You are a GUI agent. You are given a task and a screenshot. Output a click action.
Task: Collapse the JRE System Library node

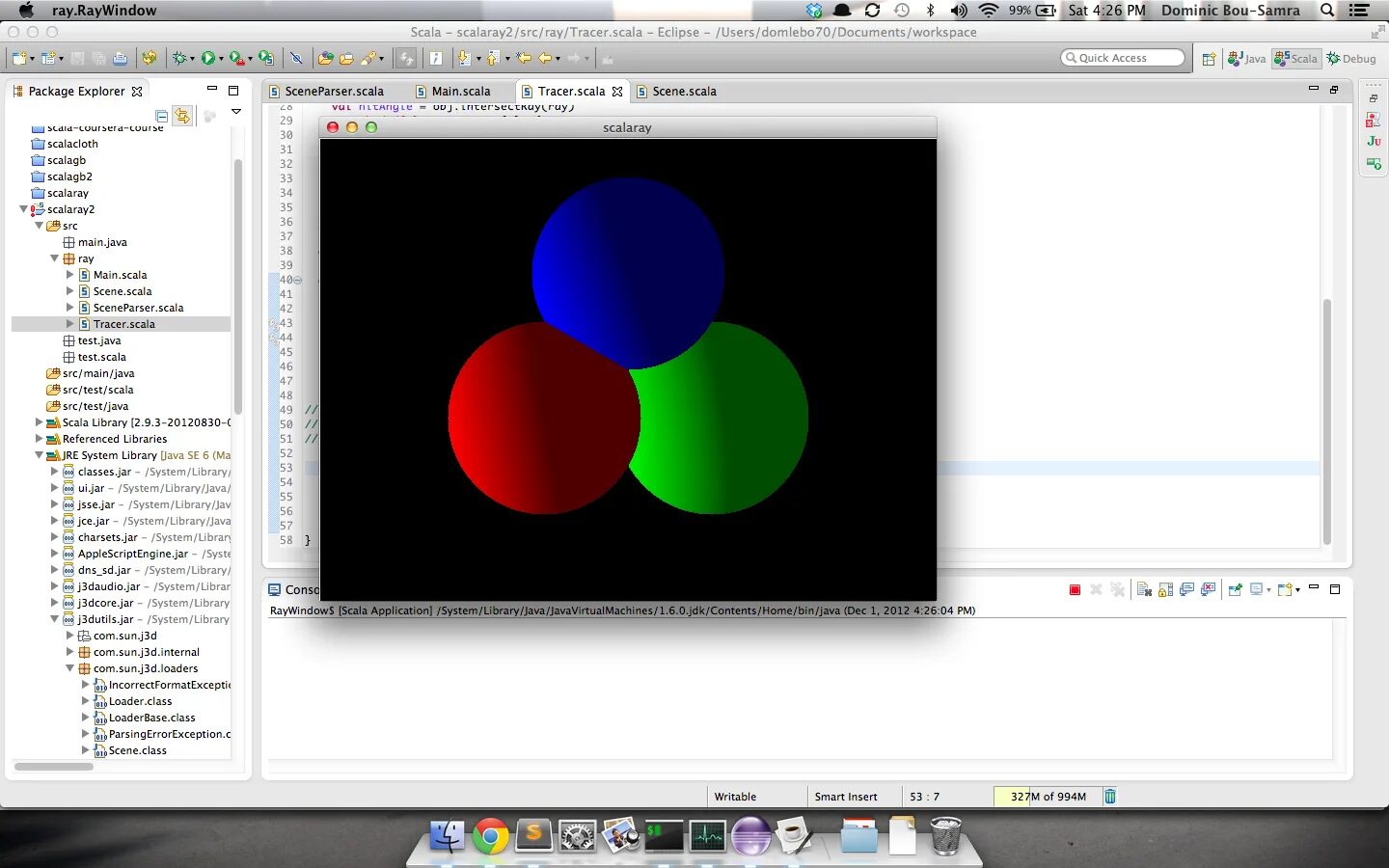40,455
